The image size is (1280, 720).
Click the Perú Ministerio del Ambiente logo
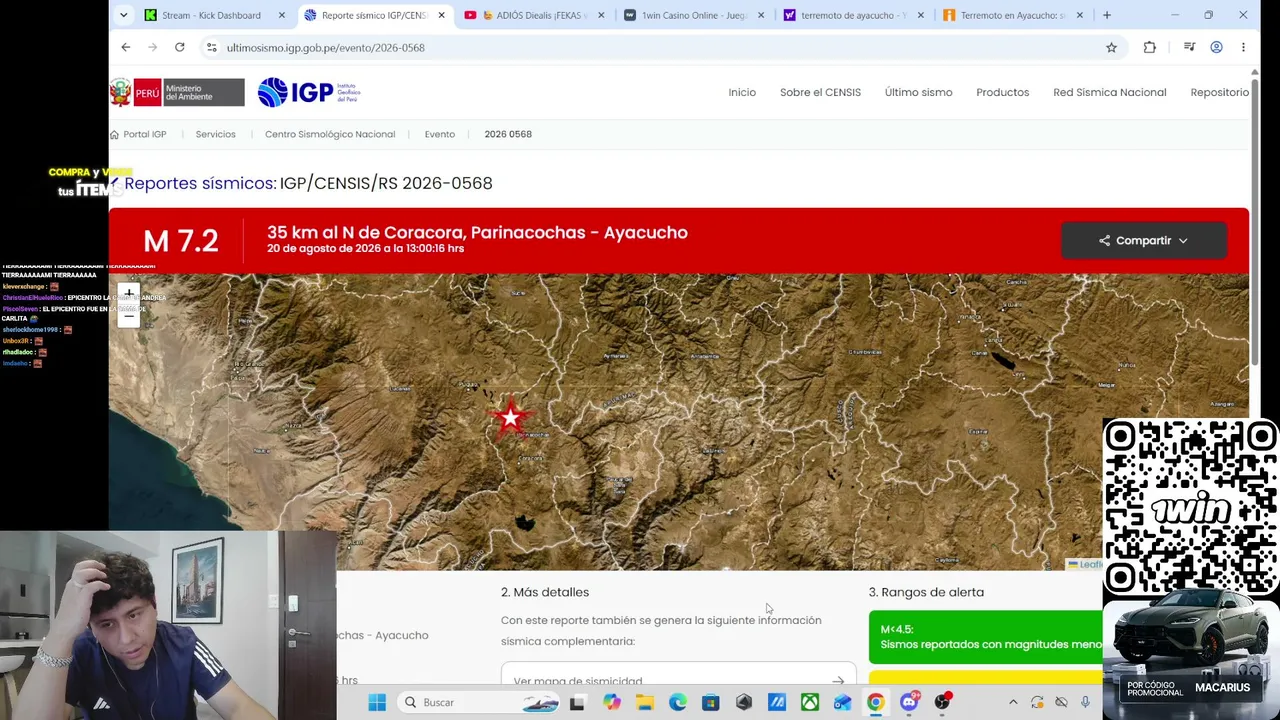[177, 92]
